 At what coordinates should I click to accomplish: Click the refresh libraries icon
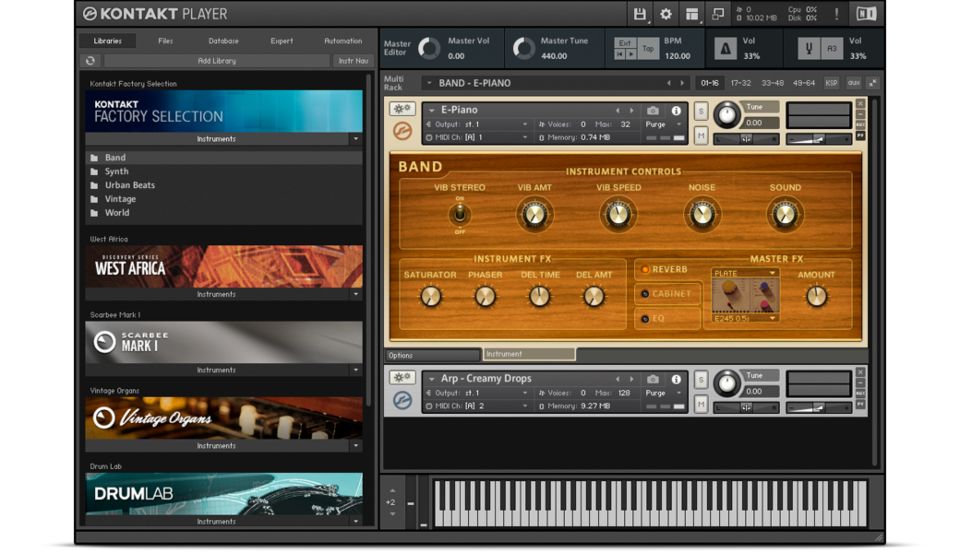pyautogui.click(x=90, y=61)
